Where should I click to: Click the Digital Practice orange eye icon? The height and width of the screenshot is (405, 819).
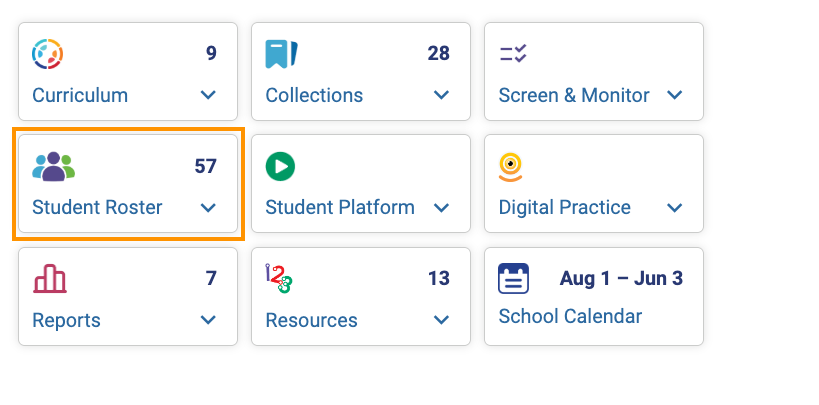coord(512,166)
